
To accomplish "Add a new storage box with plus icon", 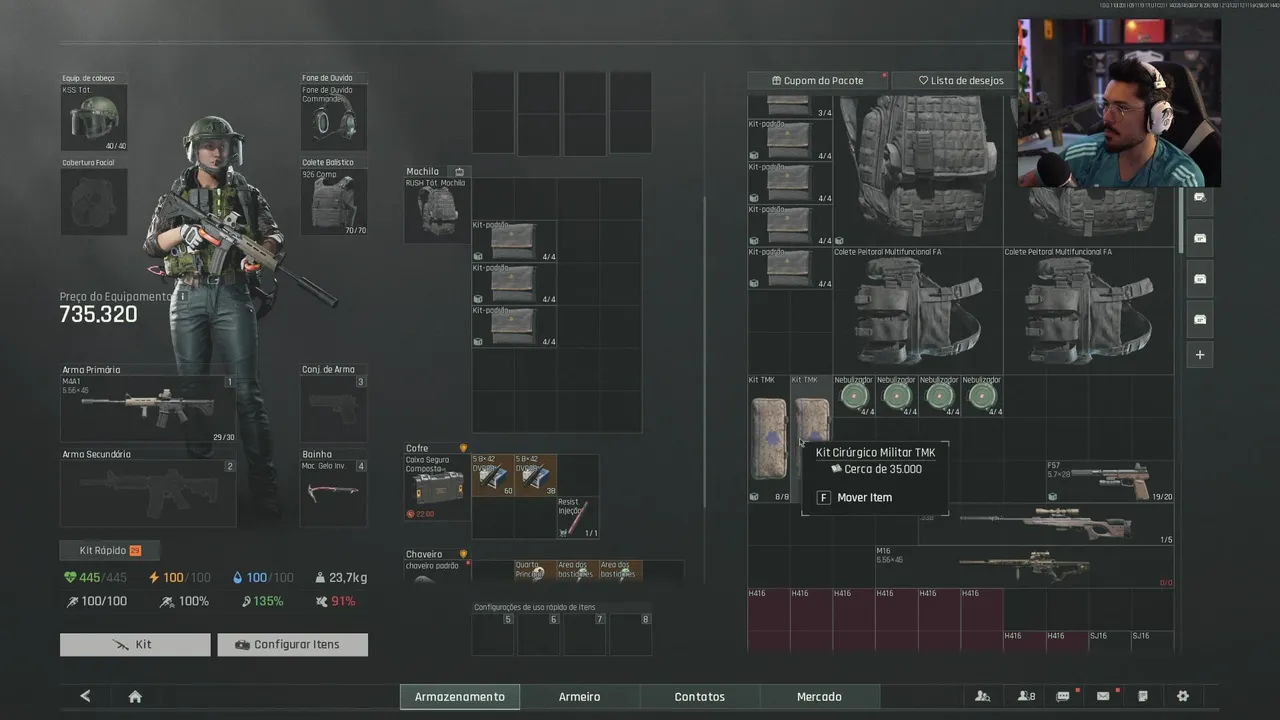I will point(1200,355).
